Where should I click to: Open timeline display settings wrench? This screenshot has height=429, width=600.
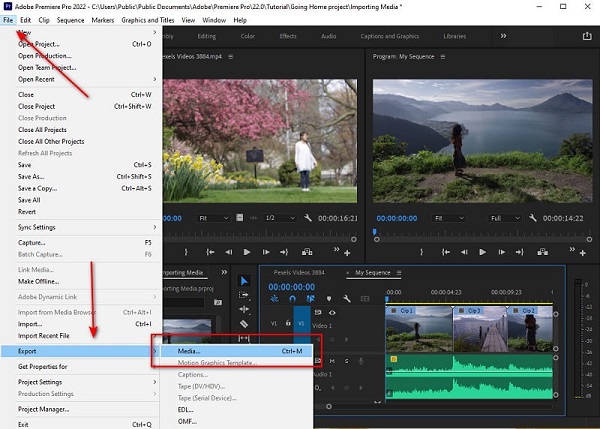click(x=347, y=299)
